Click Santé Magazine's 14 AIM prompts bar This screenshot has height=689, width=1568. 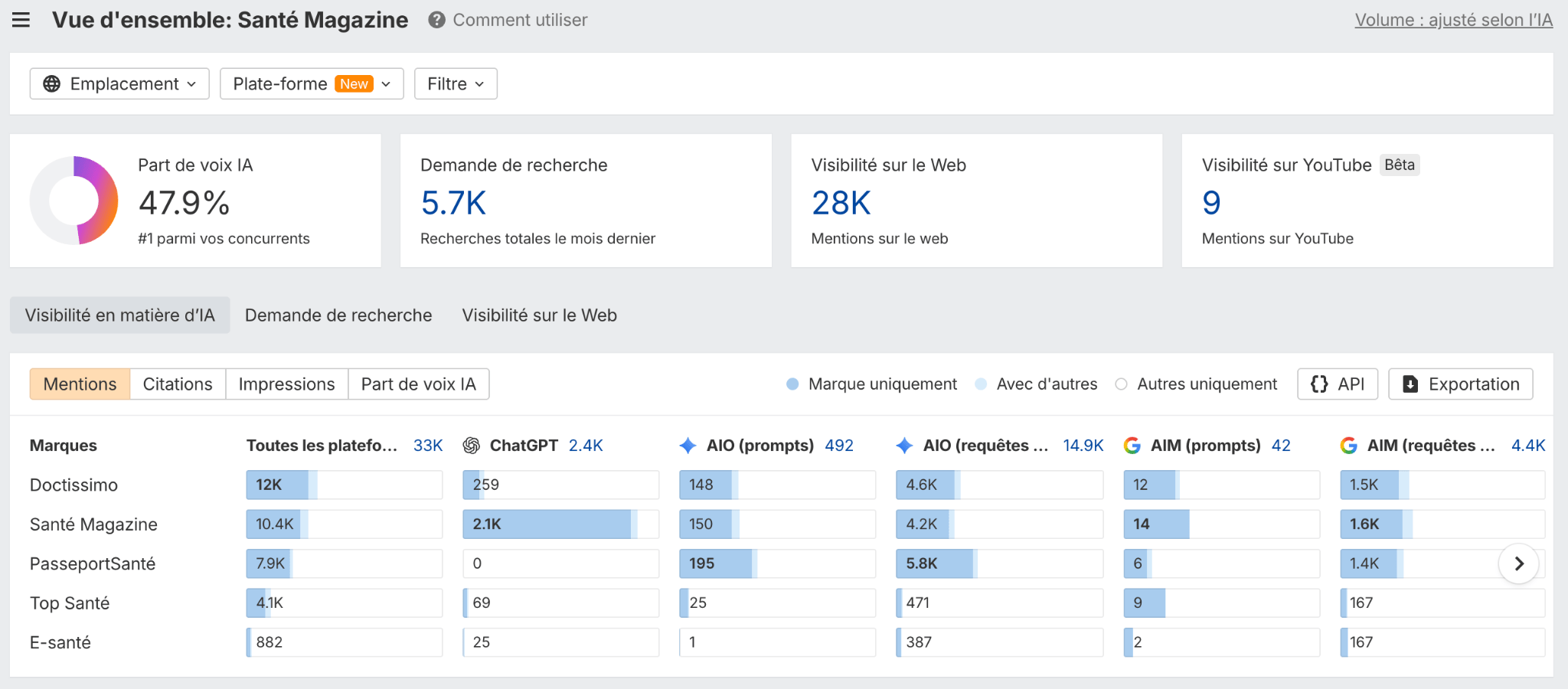pyautogui.click(x=1222, y=524)
